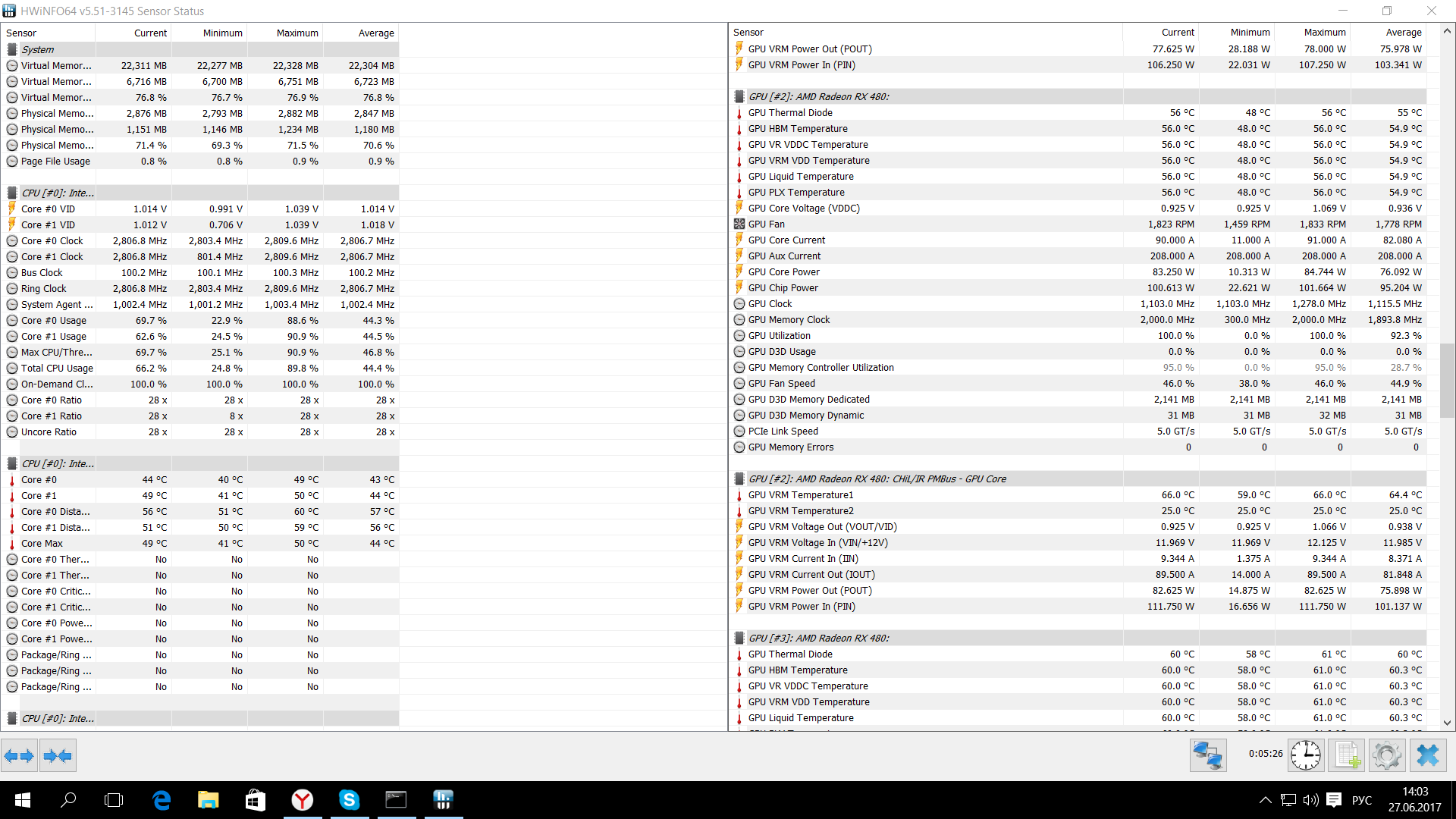Viewport: 1456px width, 819px height.
Task: Select the CHiL/IR PMBus - GPU Core header
Action: (1080, 479)
